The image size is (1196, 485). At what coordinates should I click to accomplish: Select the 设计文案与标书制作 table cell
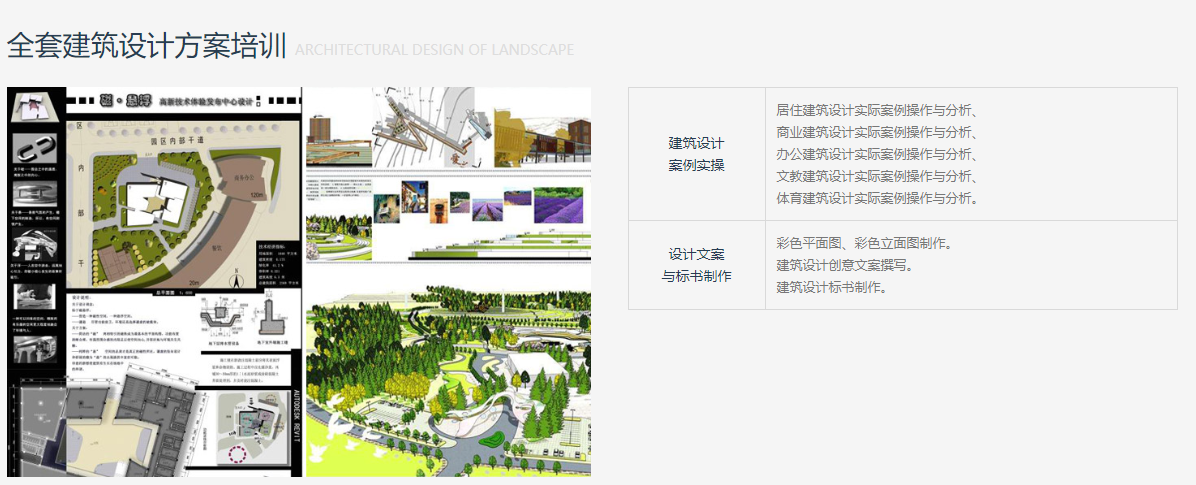click(x=696, y=265)
